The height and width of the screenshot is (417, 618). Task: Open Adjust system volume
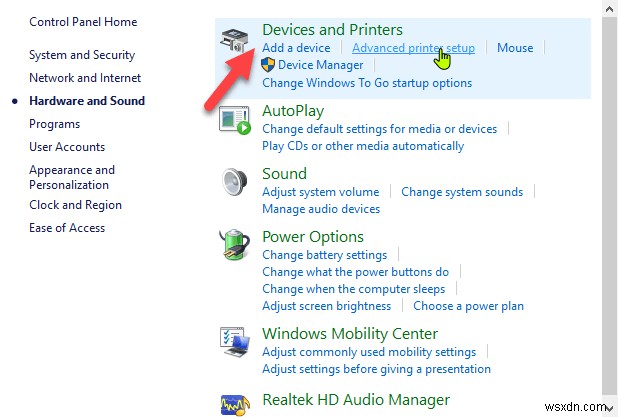coord(321,192)
